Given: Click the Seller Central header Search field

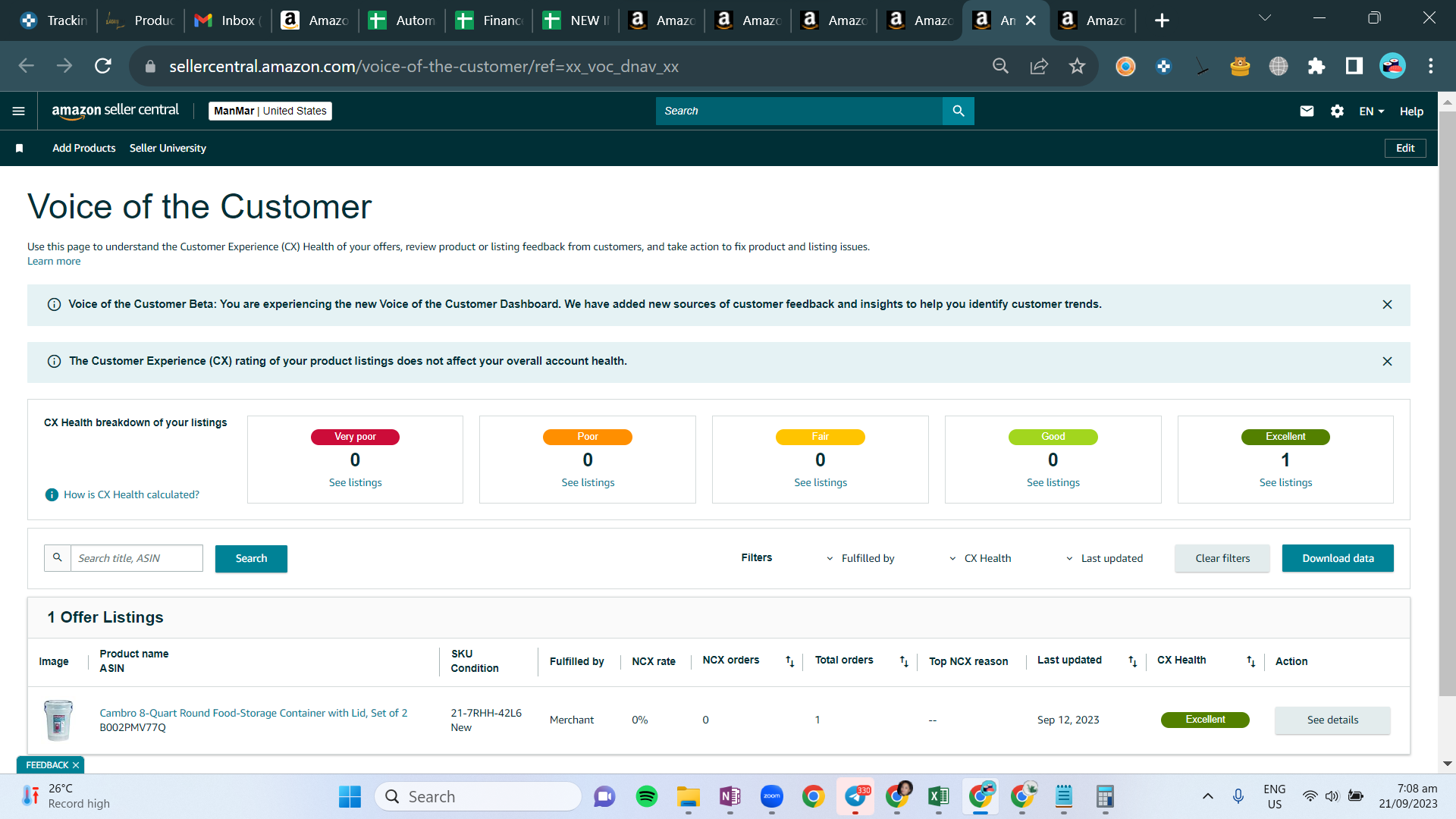Looking at the screenshot, I should click(799, 111).
